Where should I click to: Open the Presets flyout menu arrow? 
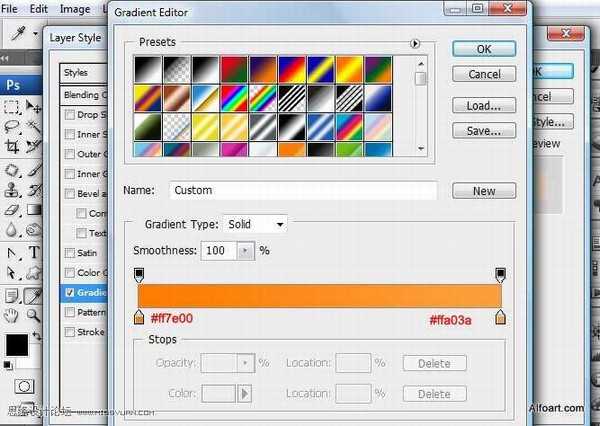pyautogui.click(x=415, y=43)
